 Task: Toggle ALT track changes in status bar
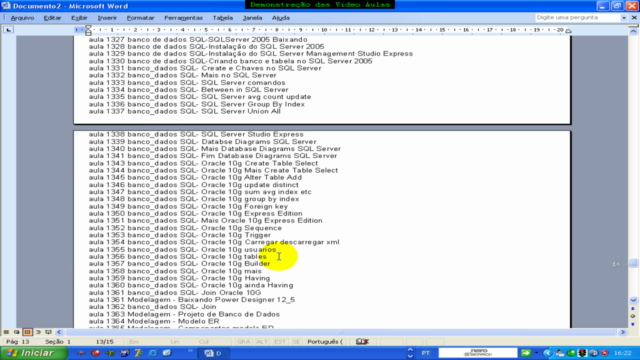[x=262, y=342]
